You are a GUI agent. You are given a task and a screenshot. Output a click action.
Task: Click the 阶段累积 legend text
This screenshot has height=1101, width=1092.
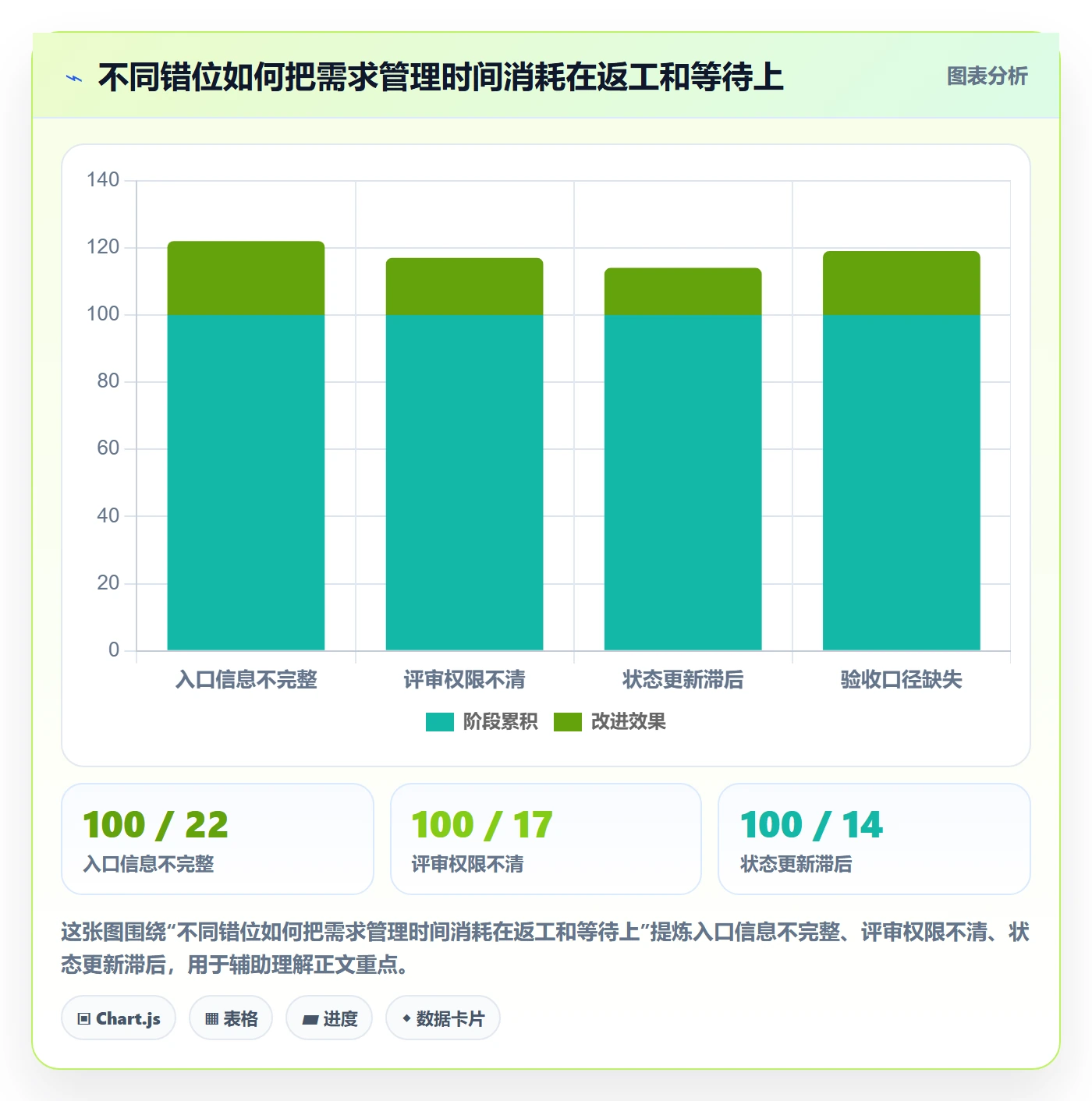(501, 722)
